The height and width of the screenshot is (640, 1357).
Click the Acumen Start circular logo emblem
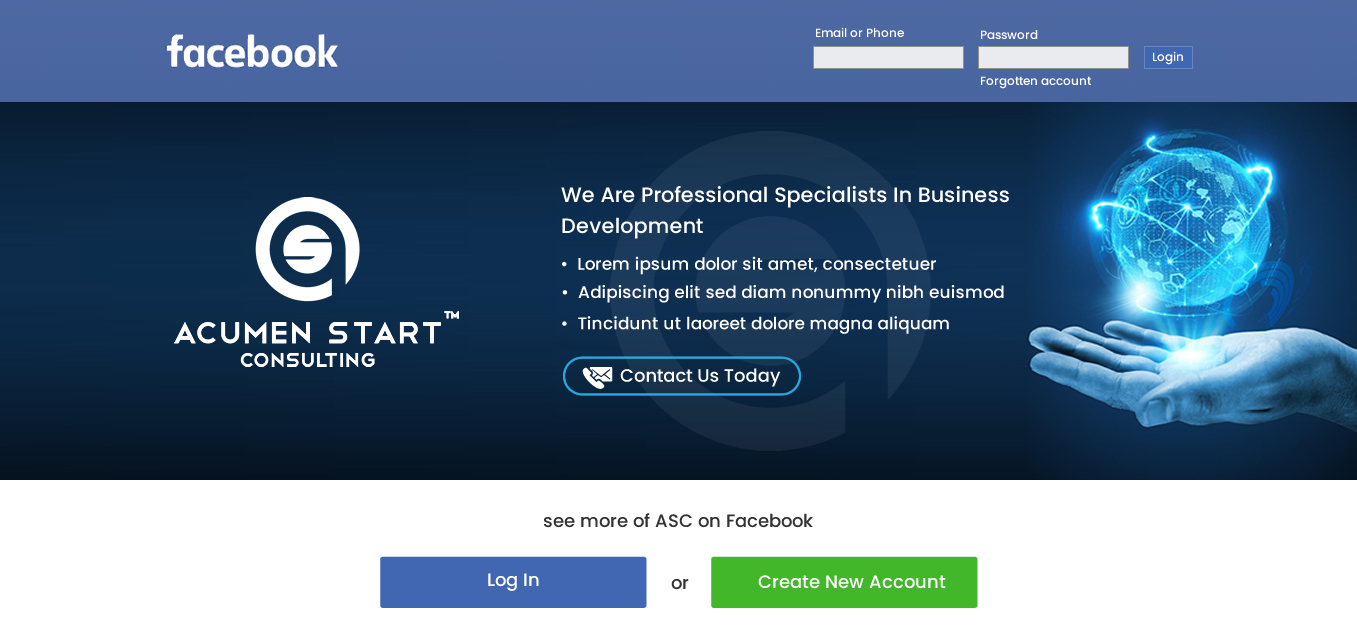point(307,249)
